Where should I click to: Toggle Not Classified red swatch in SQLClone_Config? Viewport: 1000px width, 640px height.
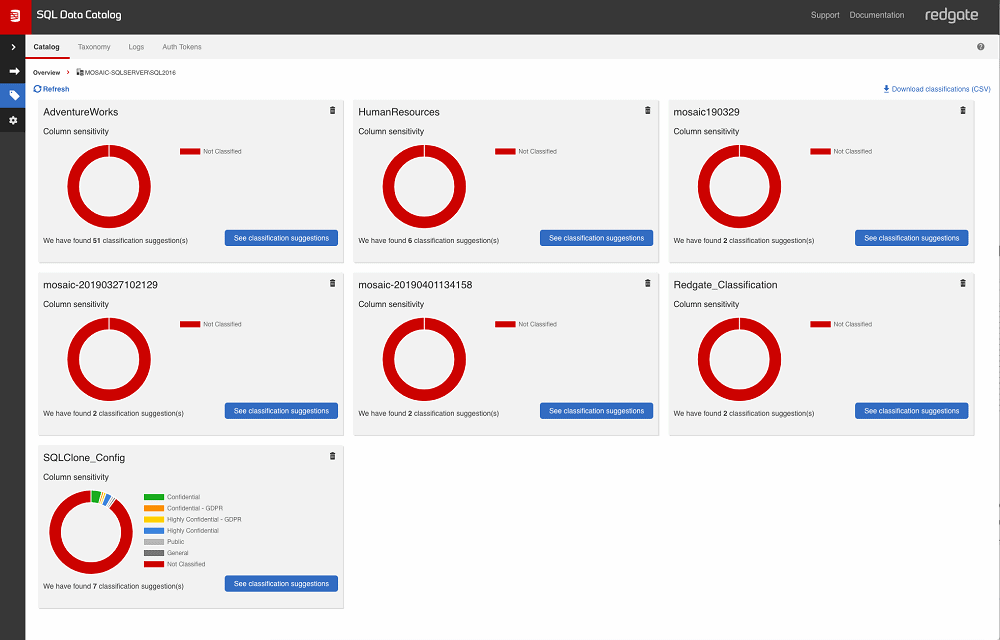pyautogui.click(x=154, y=564)
